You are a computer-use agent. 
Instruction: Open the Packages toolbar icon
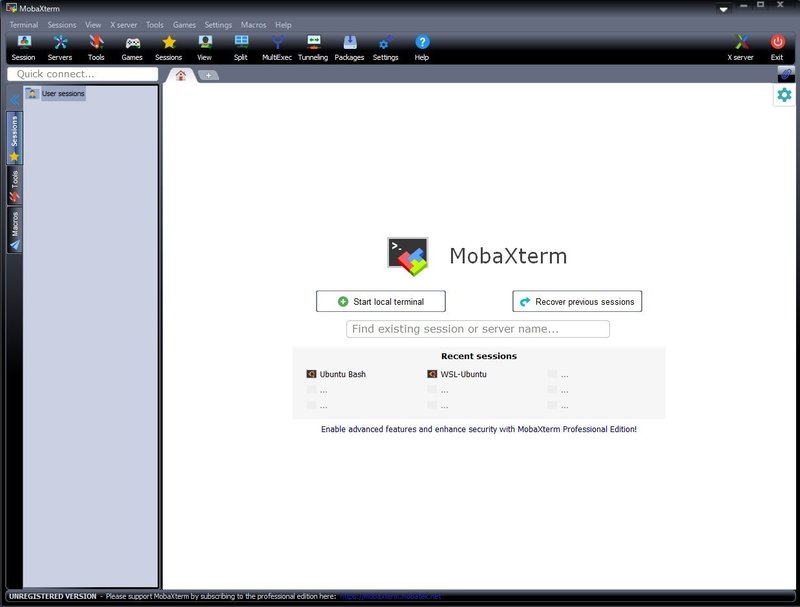point(349,48)
